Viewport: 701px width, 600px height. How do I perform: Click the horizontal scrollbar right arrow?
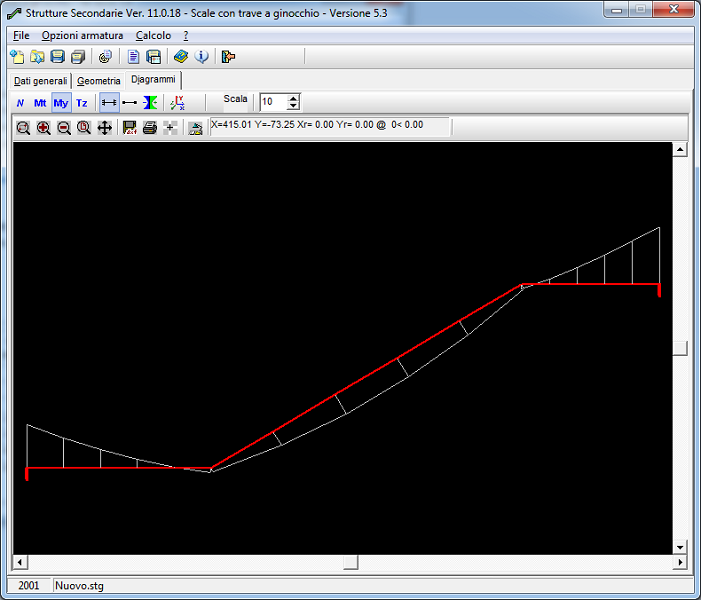pos(680,562)
